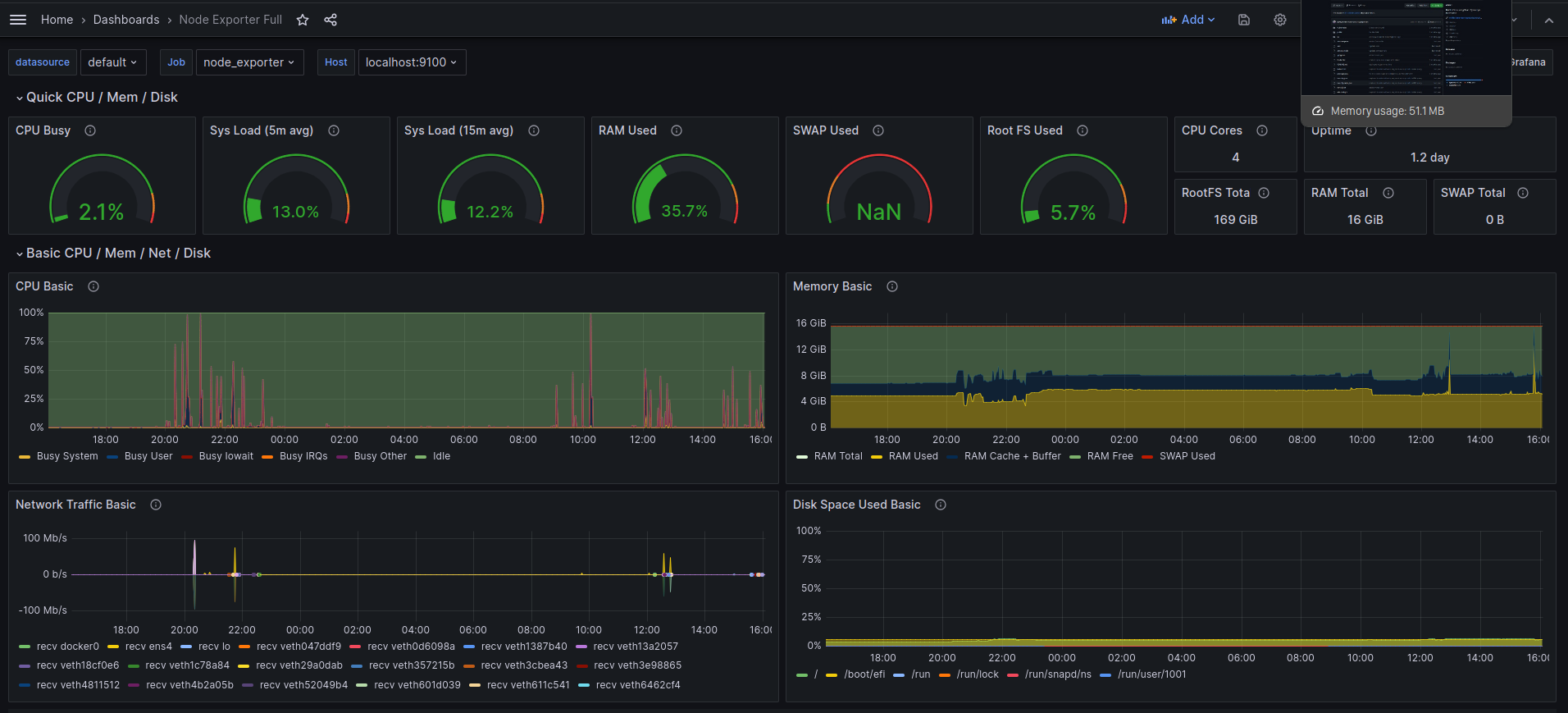Toggle Busy IRQs series in CPU legend
The height and width of the screenshot is (713, 1568).
click(303, 456)
